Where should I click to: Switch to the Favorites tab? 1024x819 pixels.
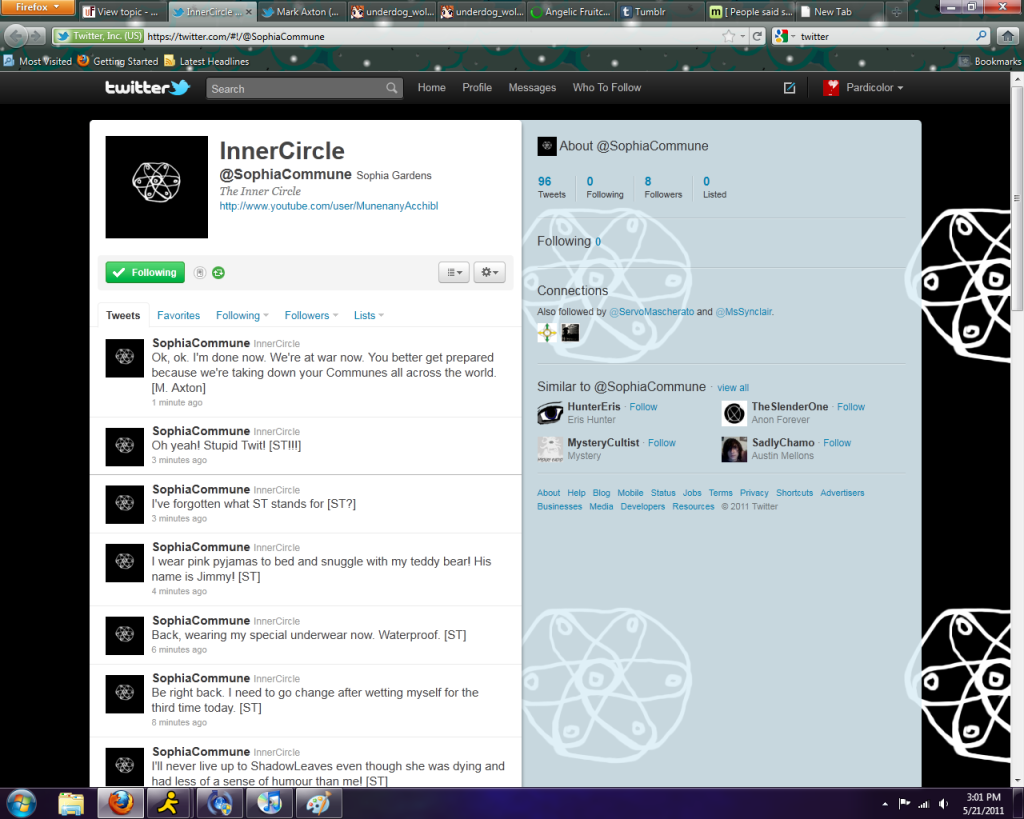[x=178, y=315]
